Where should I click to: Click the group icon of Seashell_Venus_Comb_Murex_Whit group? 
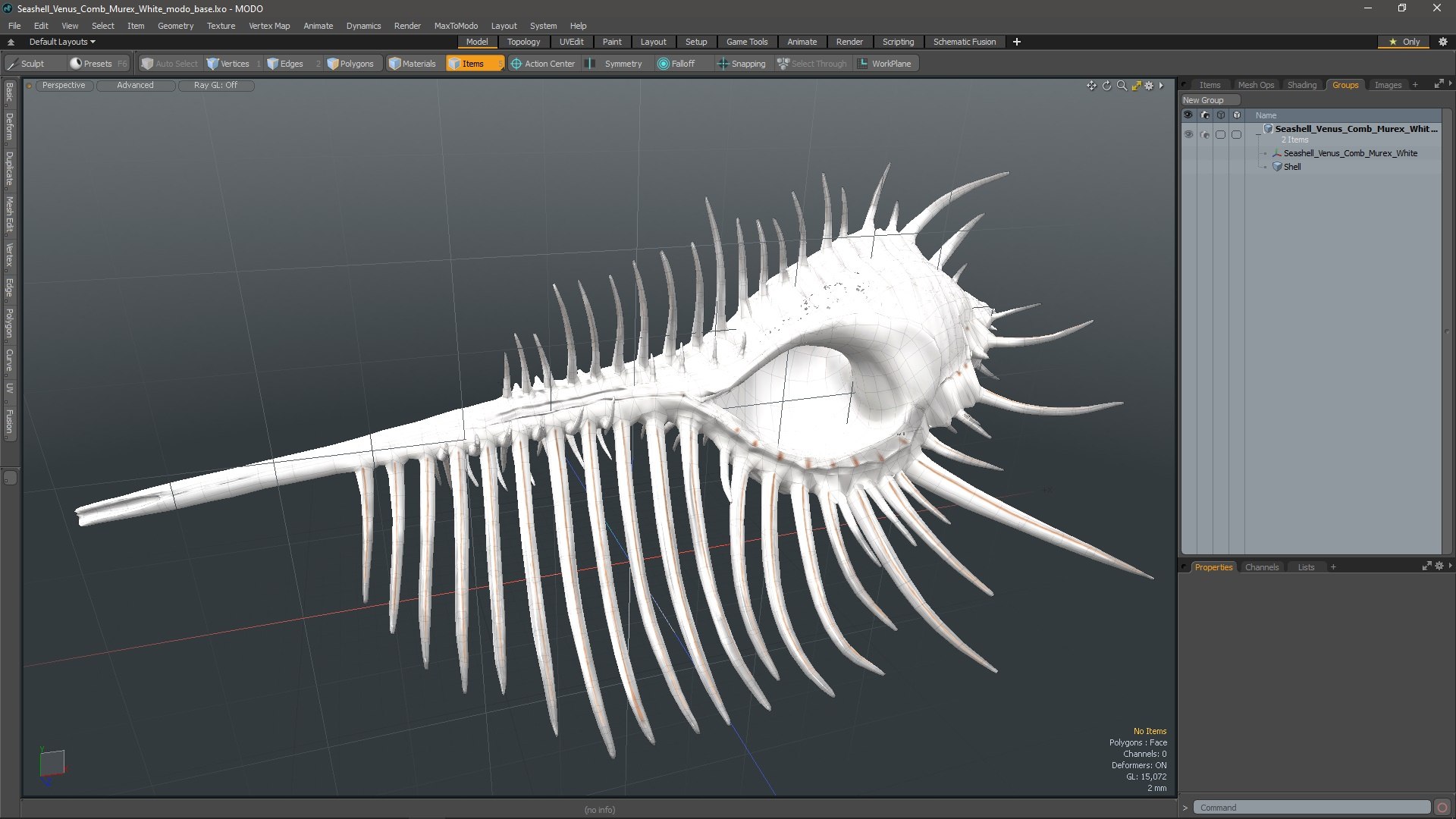click(x=1268, y=129)
